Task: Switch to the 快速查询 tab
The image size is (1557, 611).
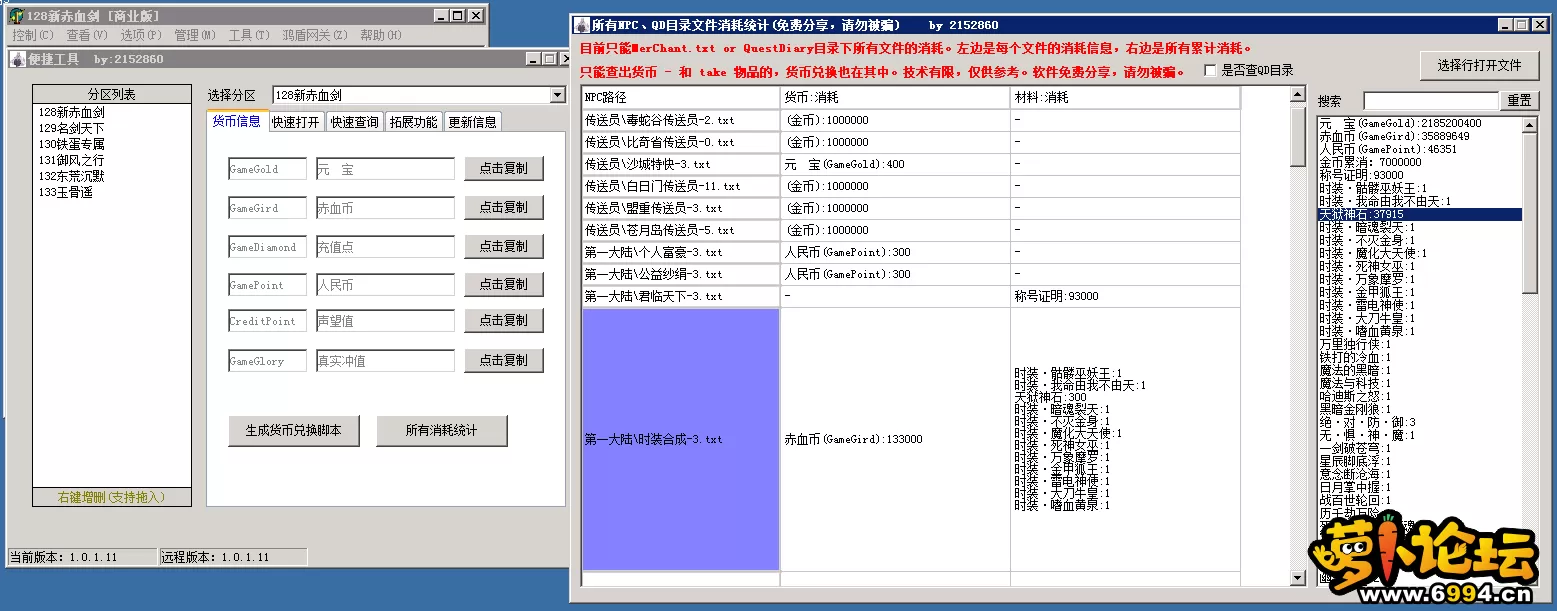Action: [x=355, y=122]
